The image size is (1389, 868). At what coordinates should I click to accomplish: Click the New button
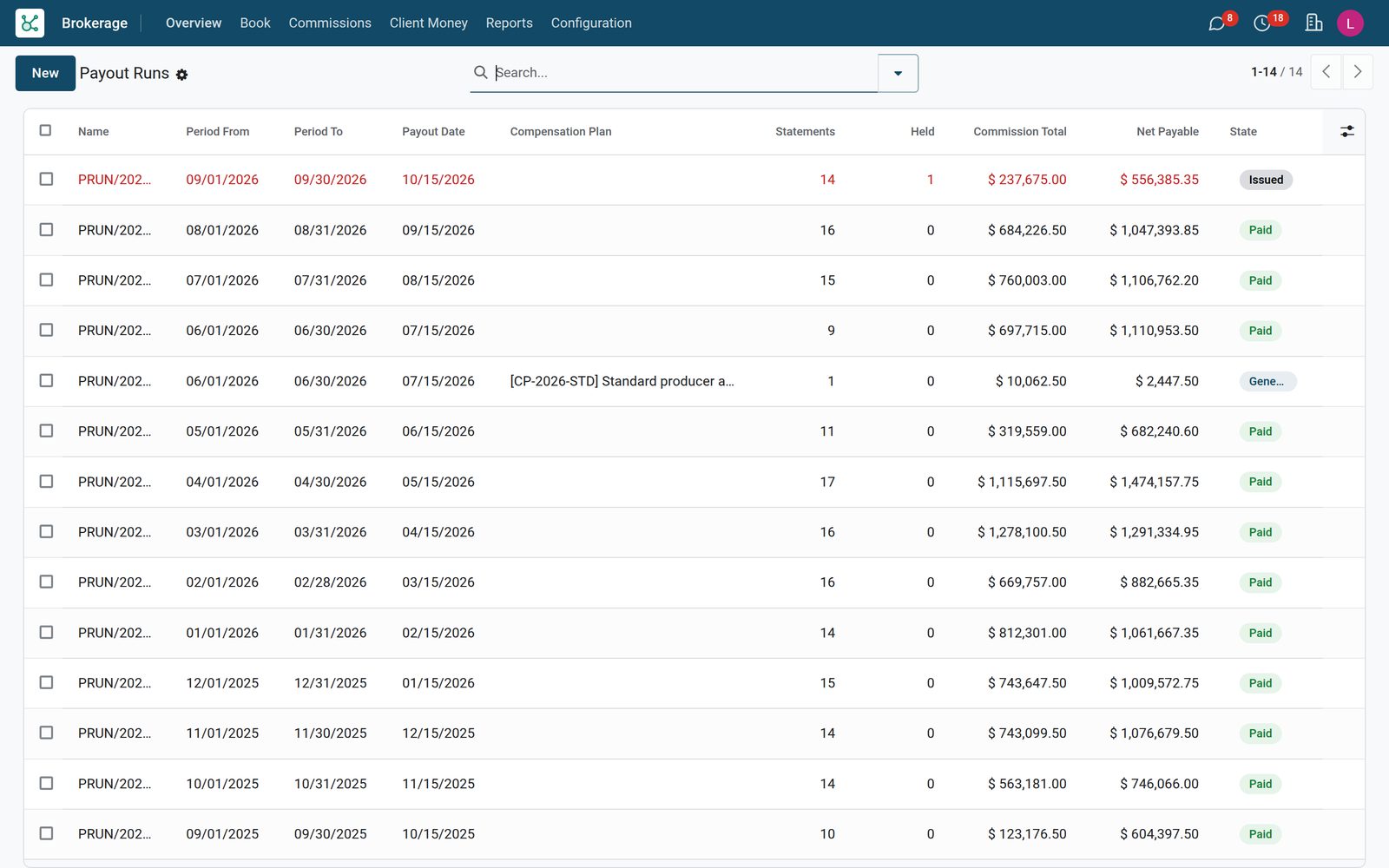(45, 73)
